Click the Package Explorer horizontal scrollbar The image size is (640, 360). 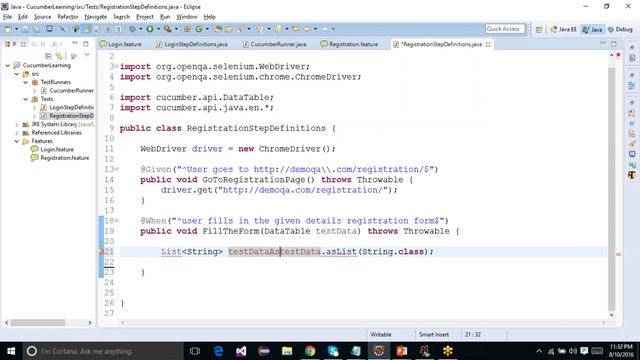[38, 323]
